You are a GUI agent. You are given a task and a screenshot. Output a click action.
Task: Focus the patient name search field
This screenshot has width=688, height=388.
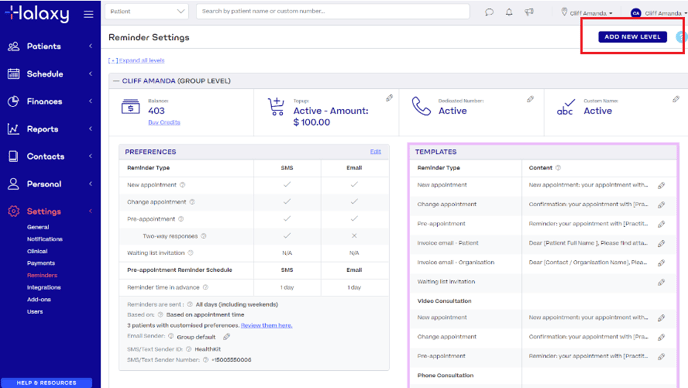(x=333, y=11)
